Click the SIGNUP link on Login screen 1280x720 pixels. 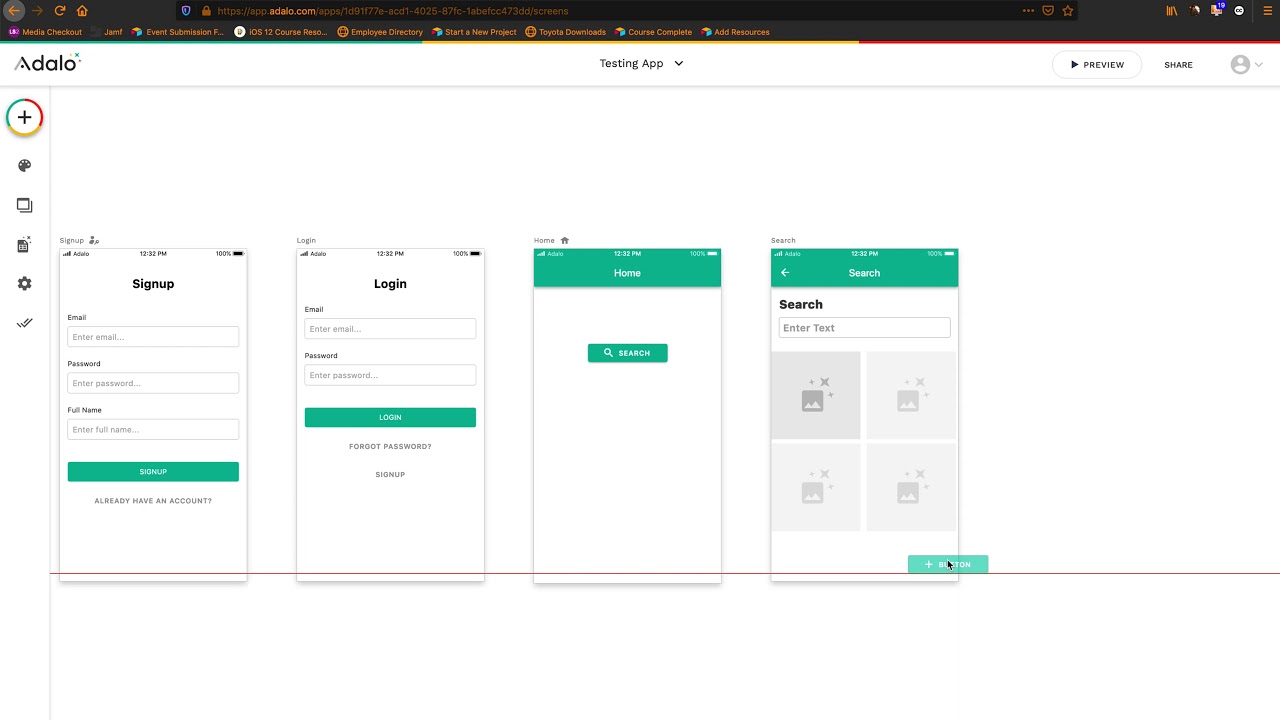[390, 475]
